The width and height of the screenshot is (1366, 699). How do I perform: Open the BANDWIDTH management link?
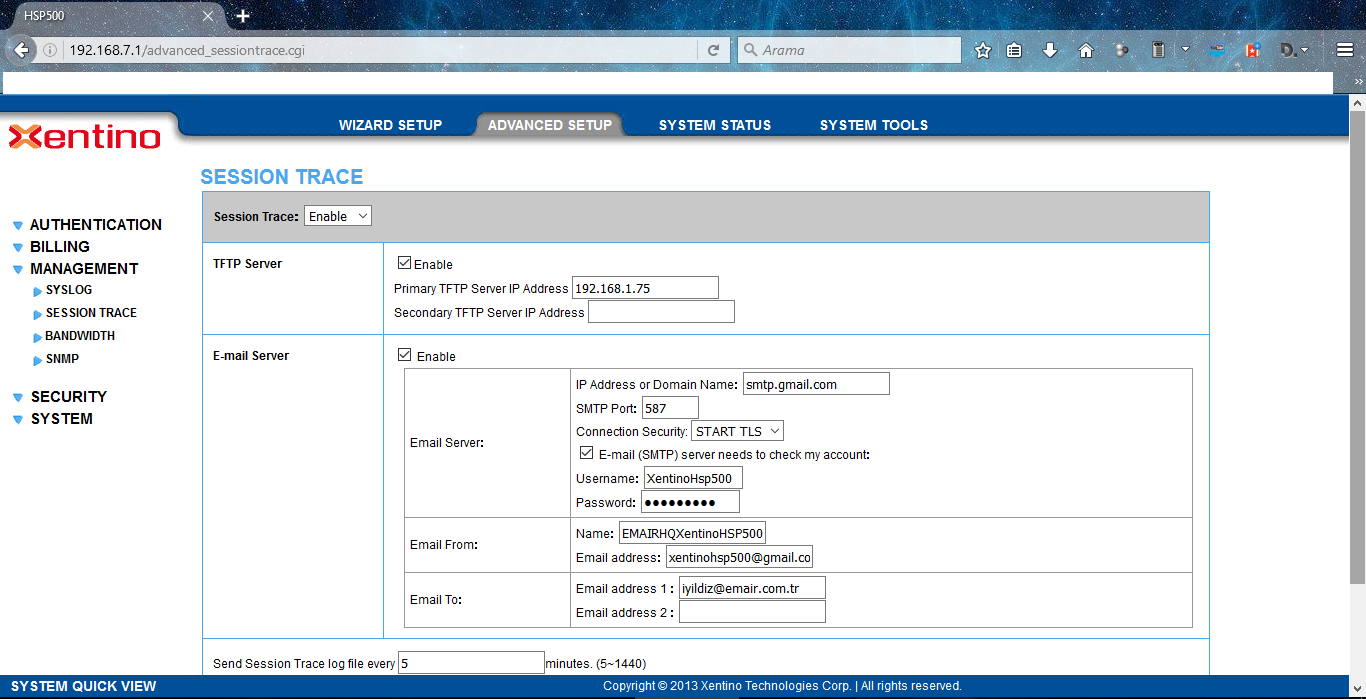click(x=80, y=336)
